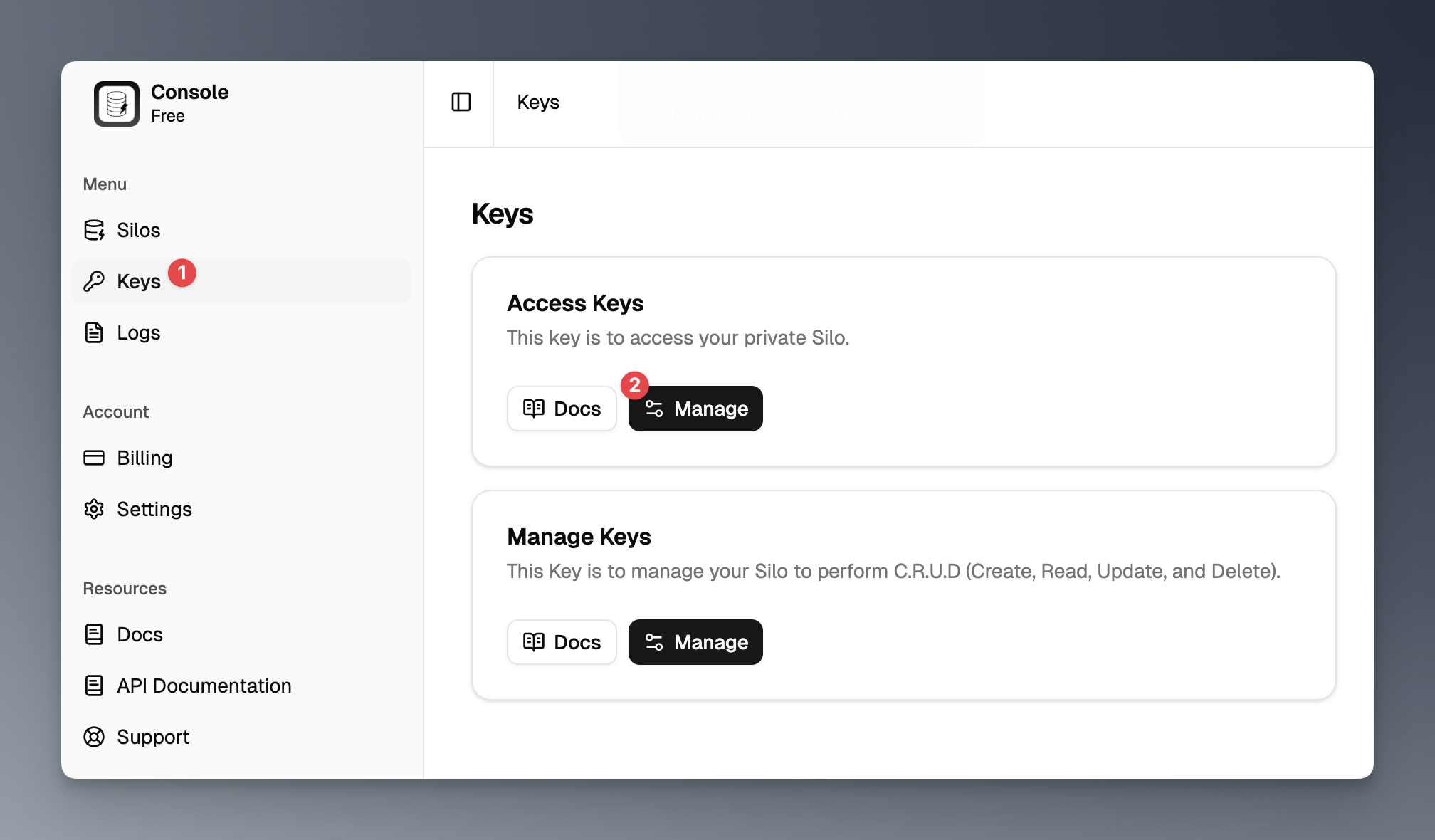Open Settings using the gear icon
Screen dimensions: 1435x840
pyautogui.click(x=94, y=509)
